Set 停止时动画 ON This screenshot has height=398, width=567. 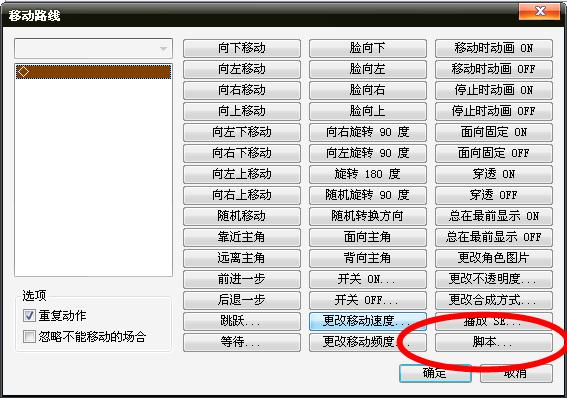click(494, 90)
